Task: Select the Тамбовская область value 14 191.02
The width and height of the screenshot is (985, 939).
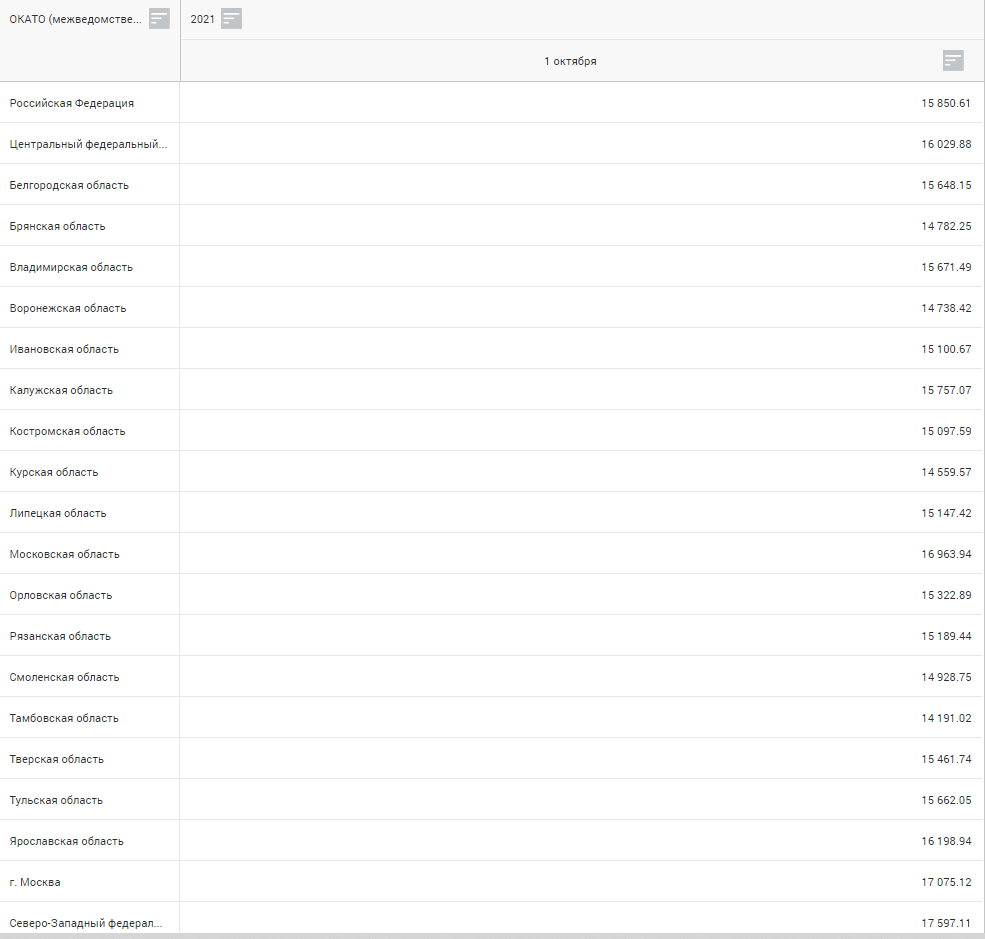Action: (x=945, y=718)
